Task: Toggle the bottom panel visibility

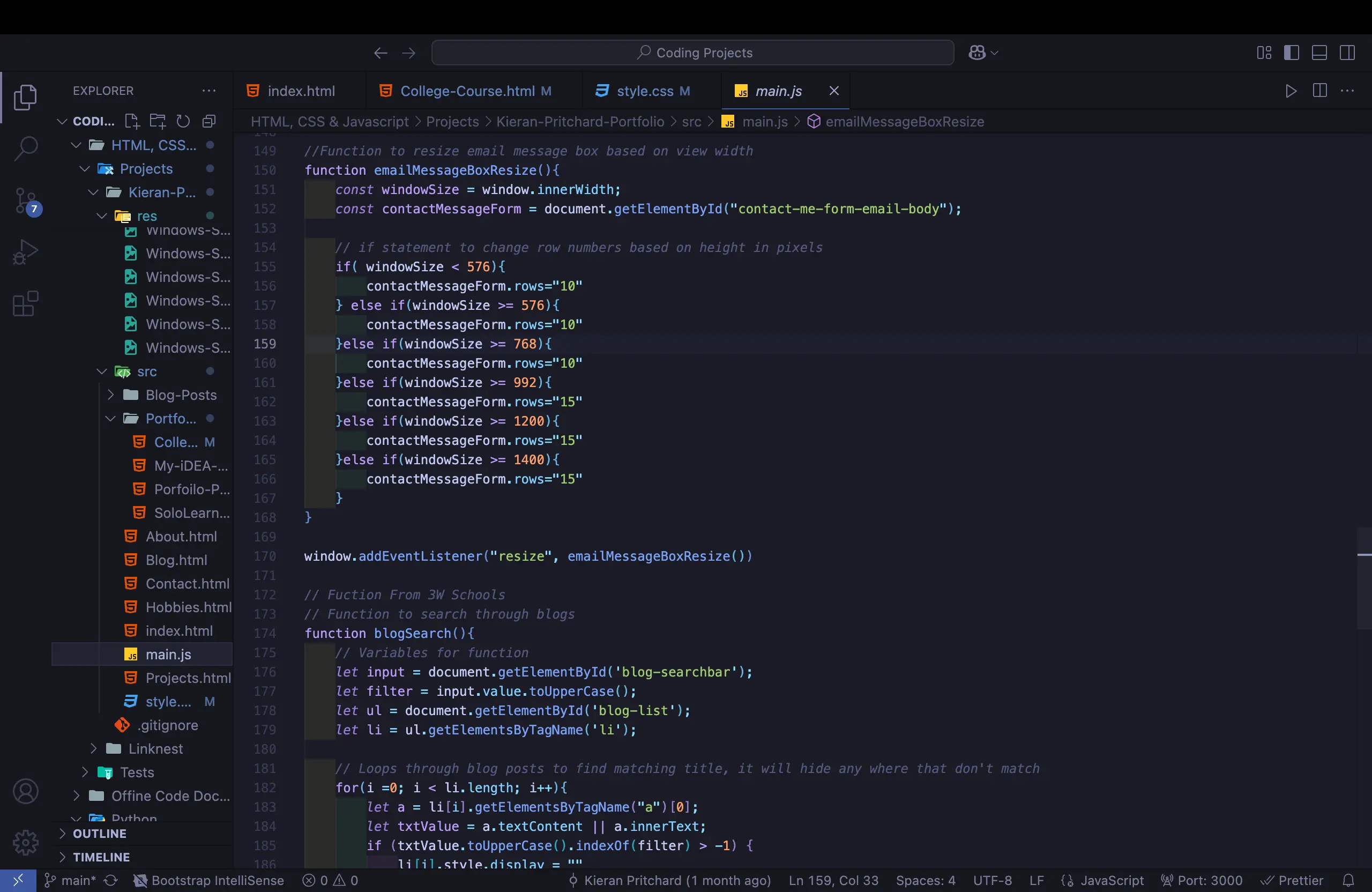Action: [1319, 53]
